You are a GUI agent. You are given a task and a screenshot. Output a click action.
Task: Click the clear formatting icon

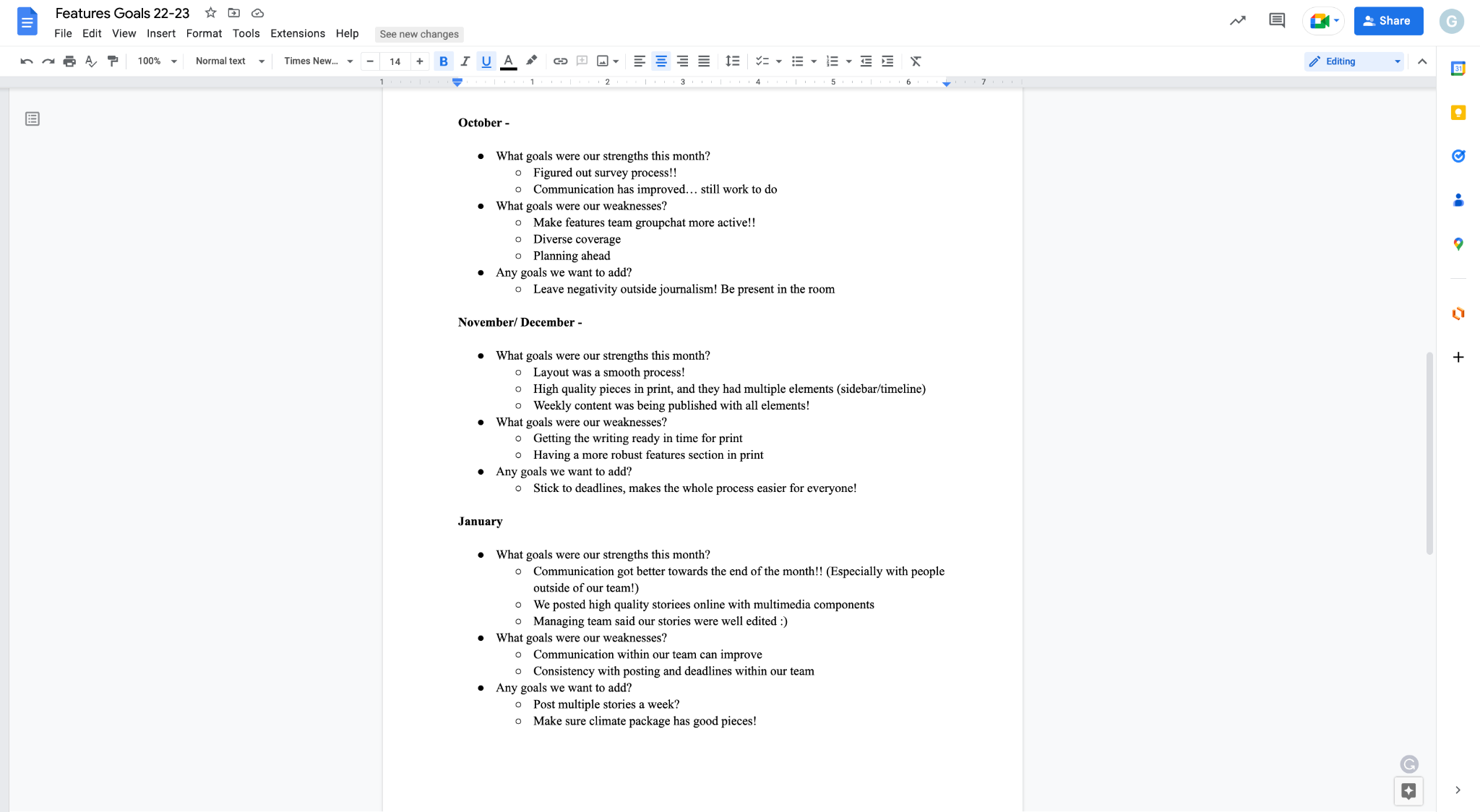pos(916,61)
